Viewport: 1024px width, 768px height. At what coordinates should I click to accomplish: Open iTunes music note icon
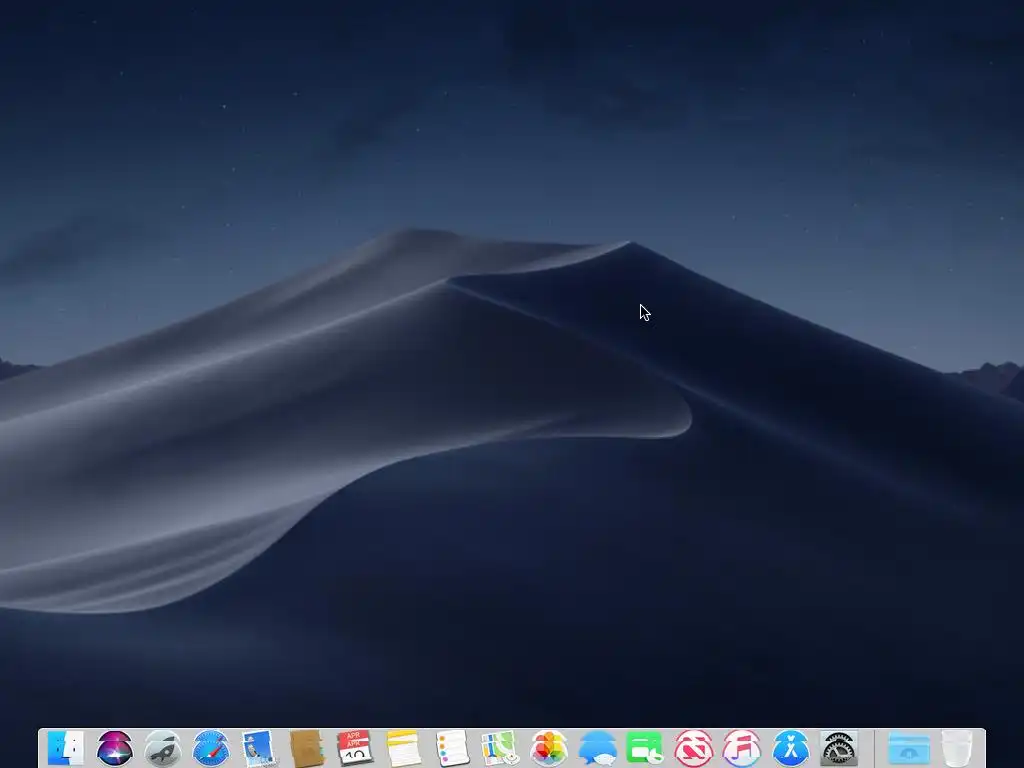[742, 748]
